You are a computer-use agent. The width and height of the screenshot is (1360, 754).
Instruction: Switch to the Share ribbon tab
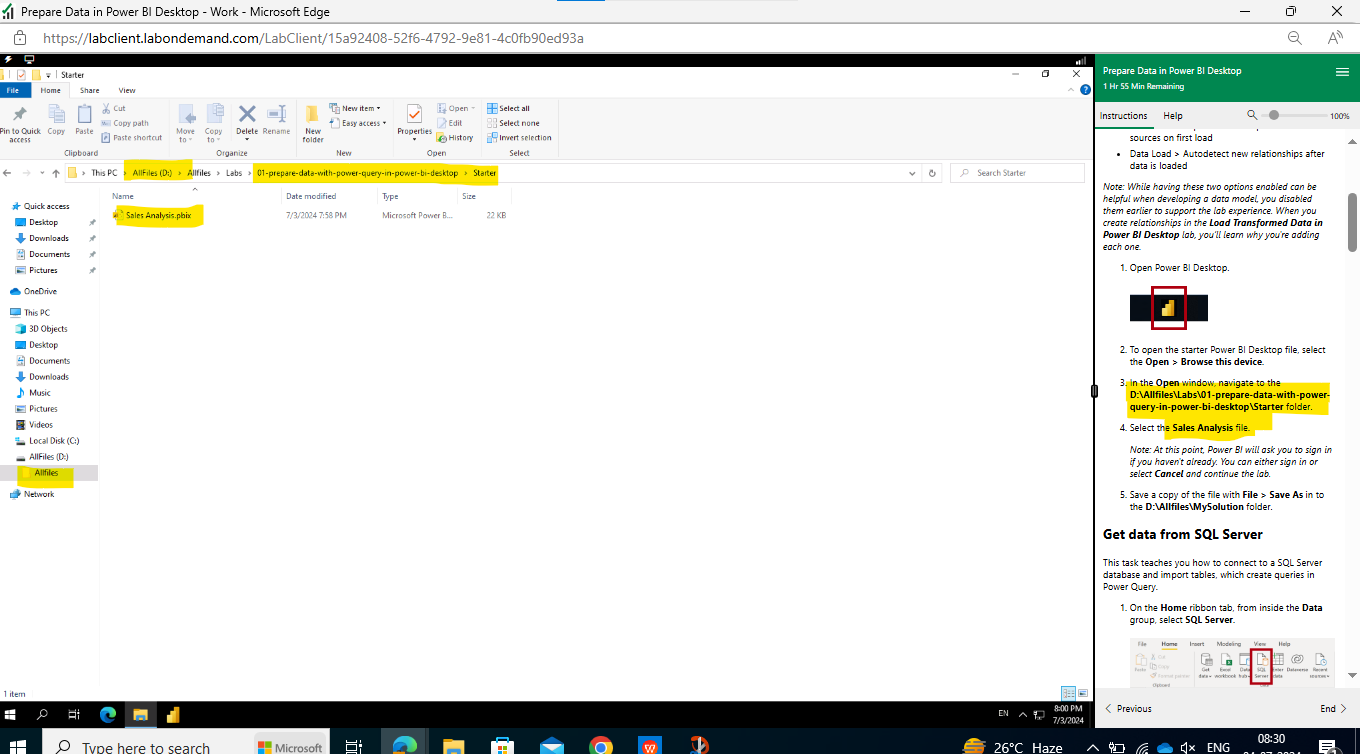pos(90,90)
